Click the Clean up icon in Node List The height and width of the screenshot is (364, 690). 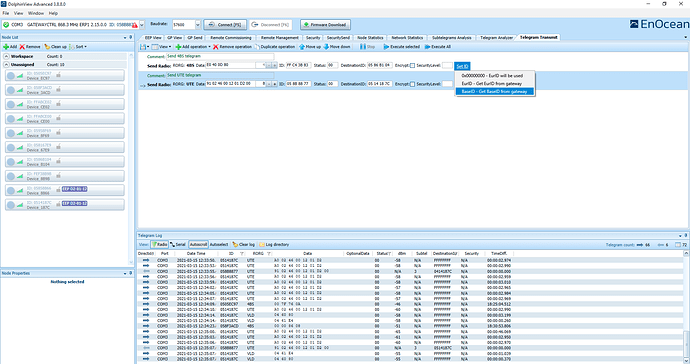(47, 47)
